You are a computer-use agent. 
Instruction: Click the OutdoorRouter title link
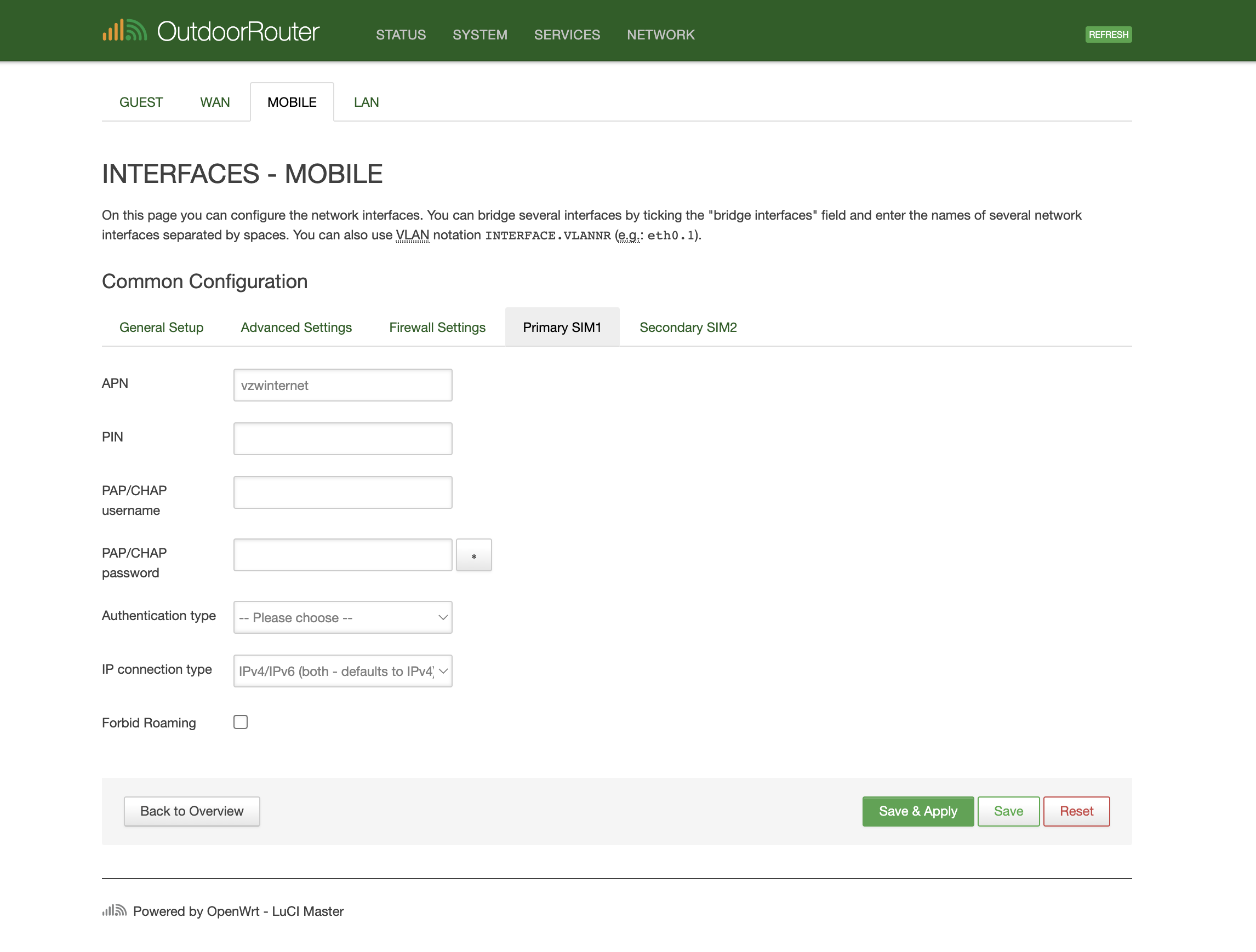click(x=238, y=31)
